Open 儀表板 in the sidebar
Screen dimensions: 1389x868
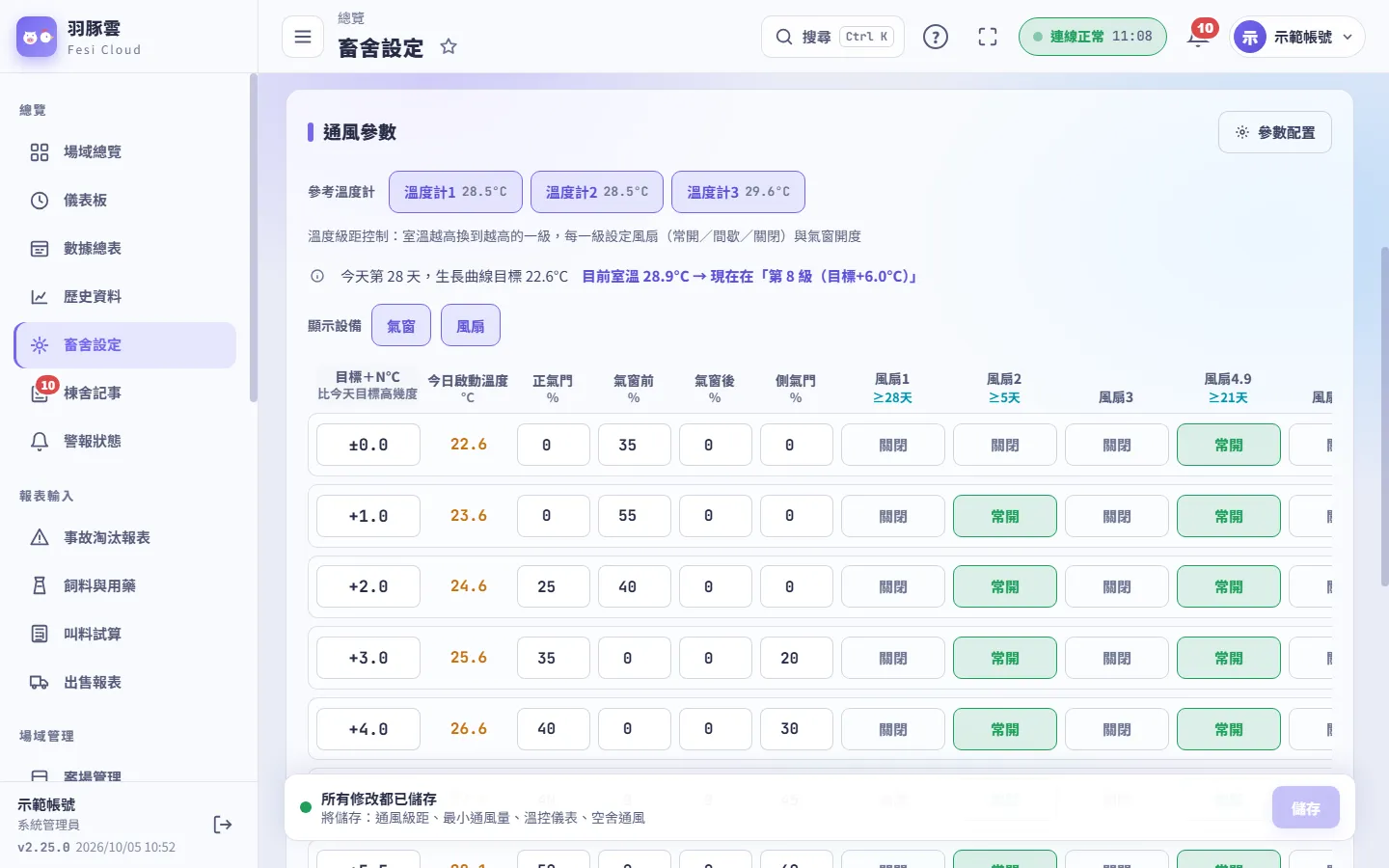click(125, 201)
